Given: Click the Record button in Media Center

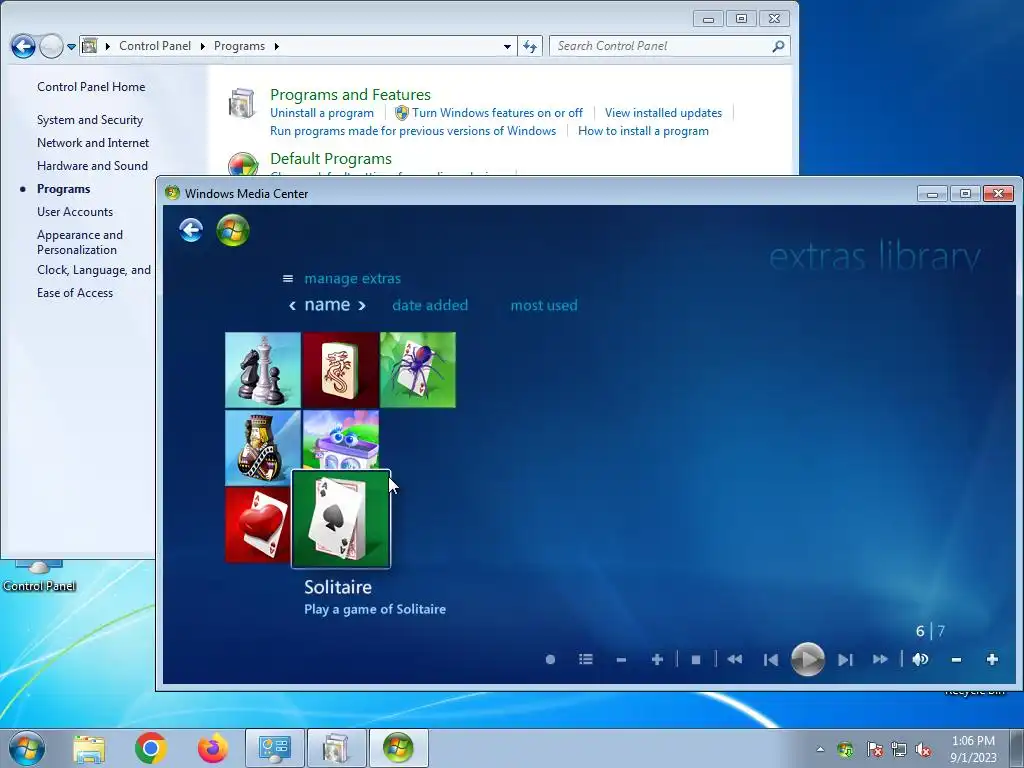Looking at the screenshot, I should coord(551,660).
